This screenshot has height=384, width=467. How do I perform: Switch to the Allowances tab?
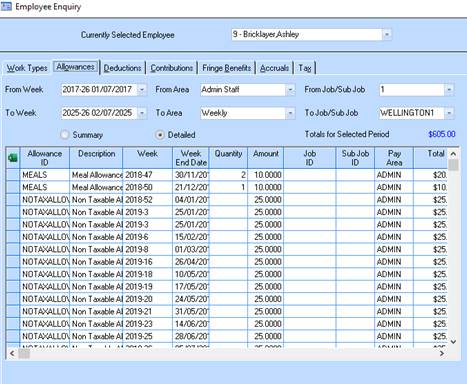tap(76, 67)
